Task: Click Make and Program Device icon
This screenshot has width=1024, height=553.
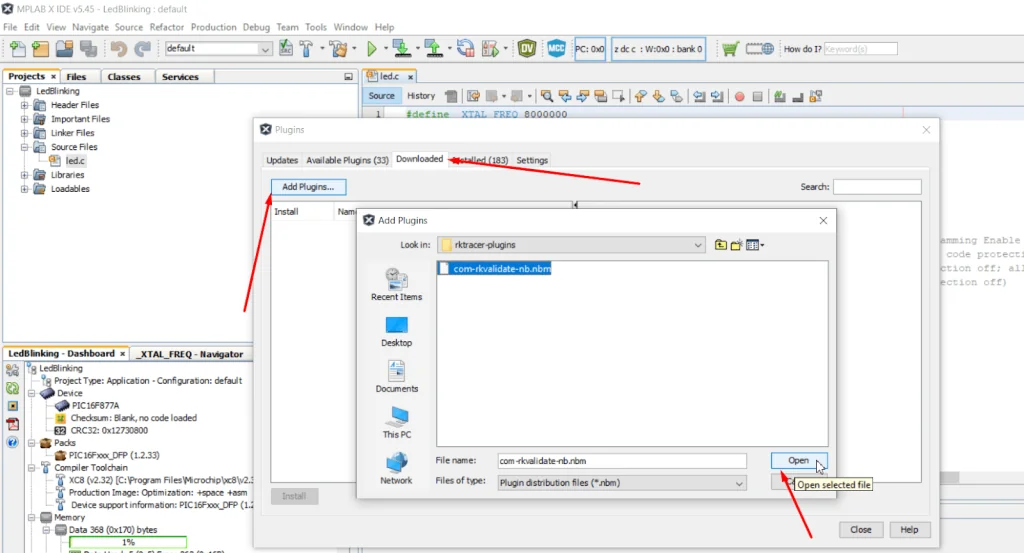Action: point(402,48)
